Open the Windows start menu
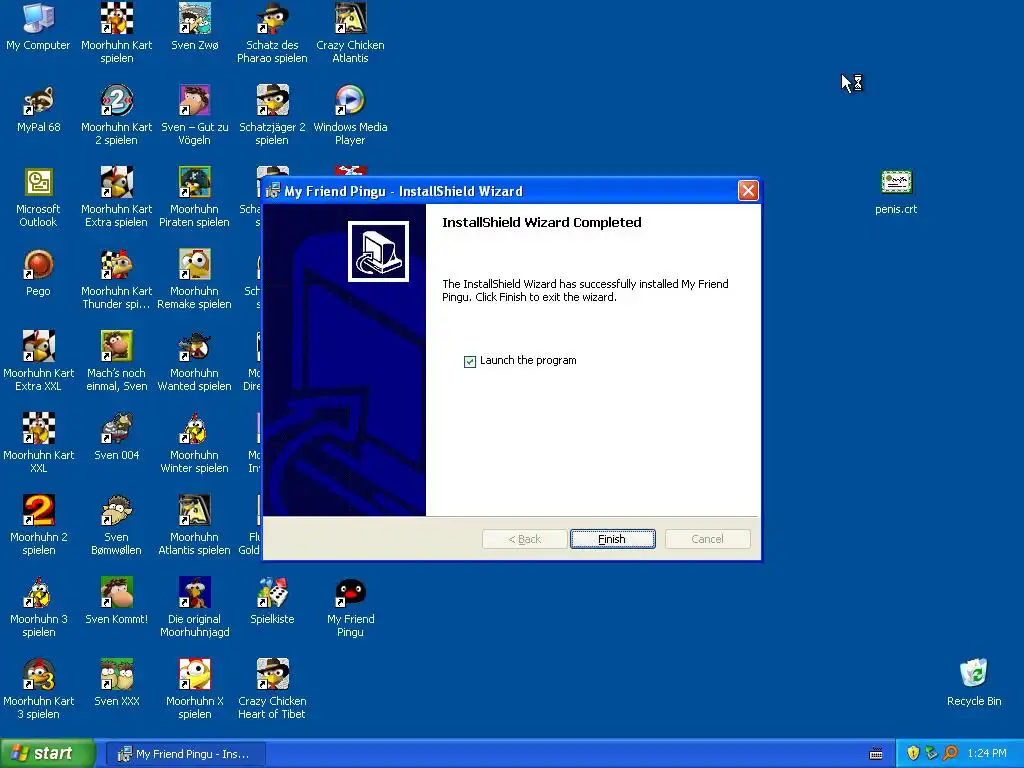Screen dimensions: 1024x768 [x=48, y=754]
